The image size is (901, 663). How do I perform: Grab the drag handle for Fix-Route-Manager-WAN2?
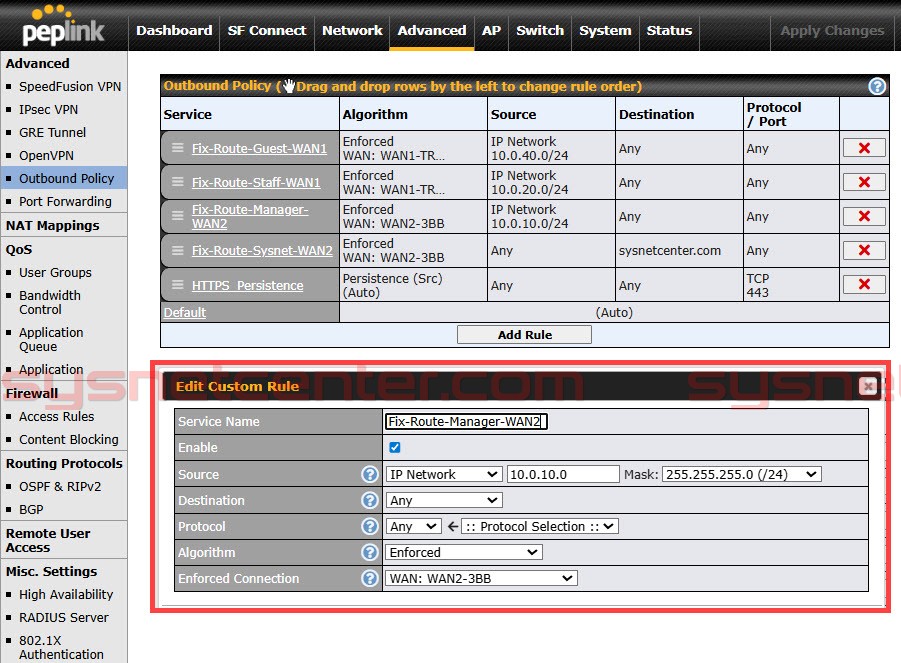(x=178, y=216)
